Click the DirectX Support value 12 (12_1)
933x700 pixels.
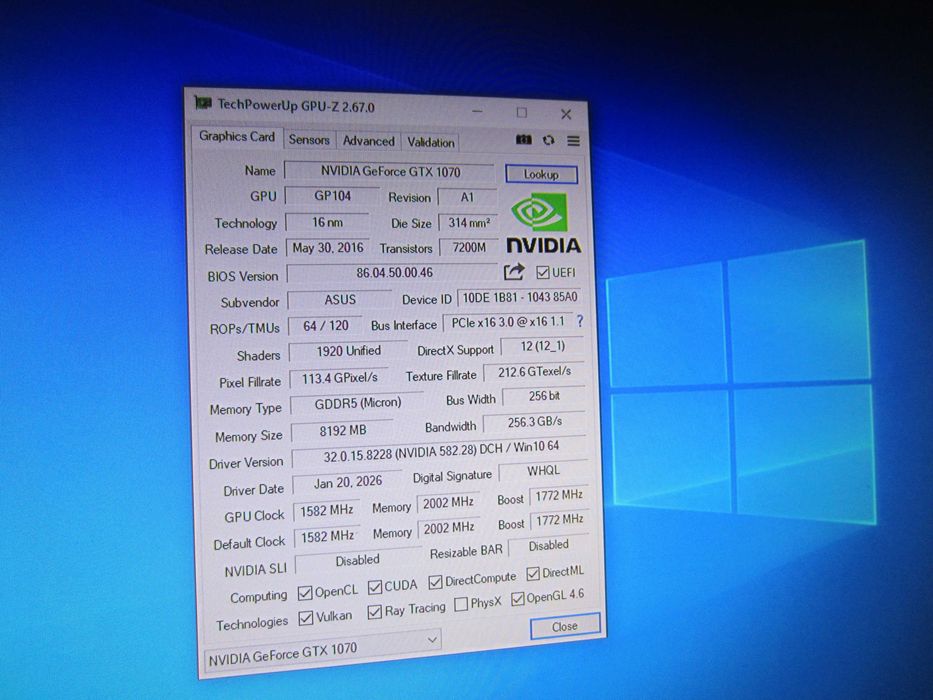[x=542, y=346]
